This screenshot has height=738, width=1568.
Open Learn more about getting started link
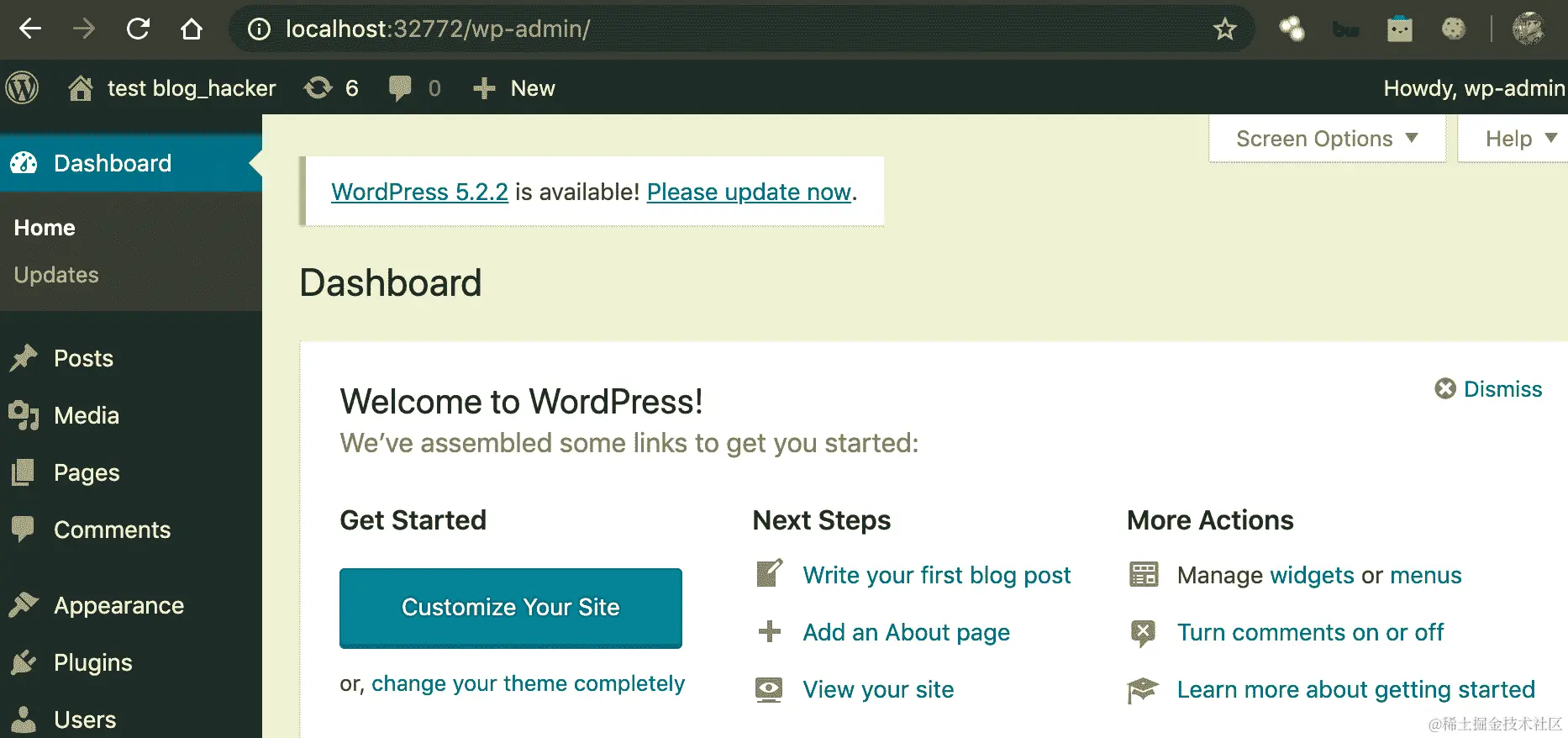tap(1355, 690)
